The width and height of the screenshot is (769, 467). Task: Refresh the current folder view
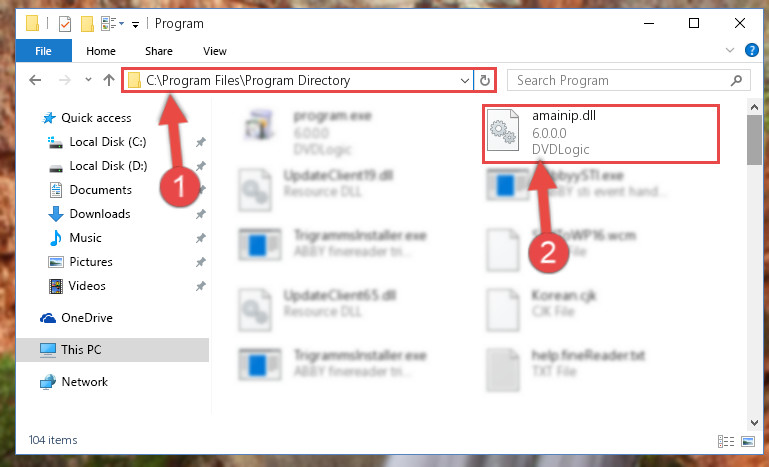tap(485, 80)
